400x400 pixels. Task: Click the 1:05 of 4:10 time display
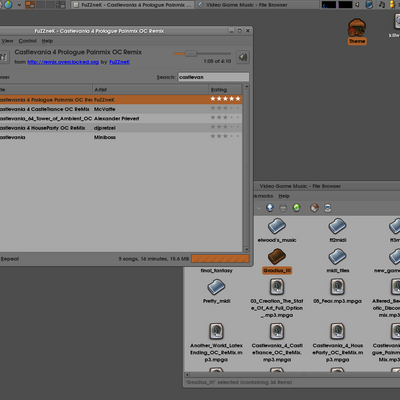[217, 61]
